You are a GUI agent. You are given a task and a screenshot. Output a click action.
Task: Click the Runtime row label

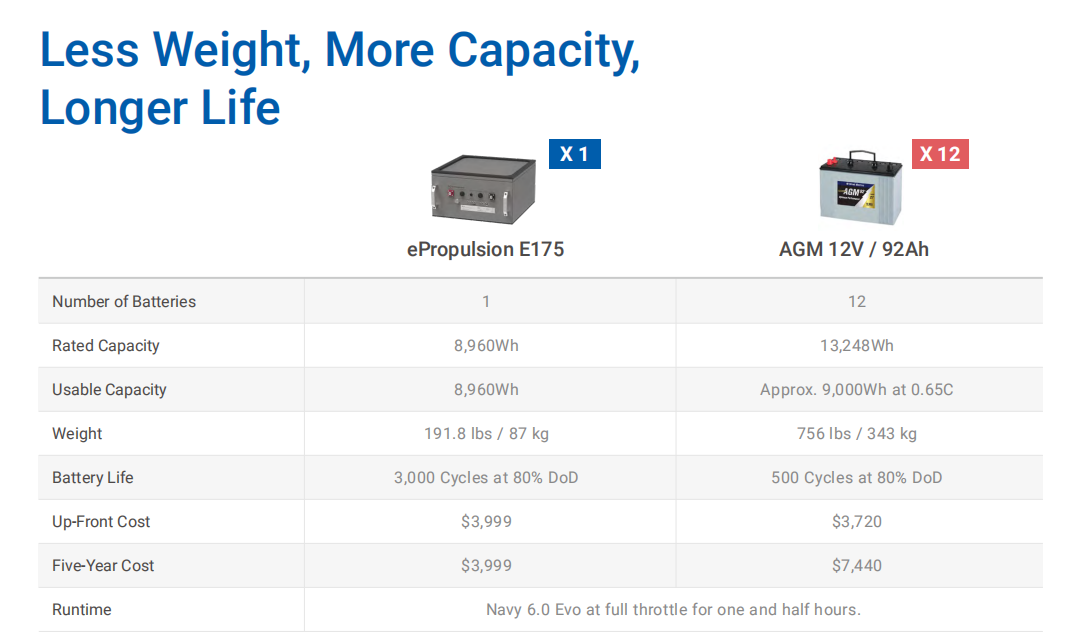(82, 609)
